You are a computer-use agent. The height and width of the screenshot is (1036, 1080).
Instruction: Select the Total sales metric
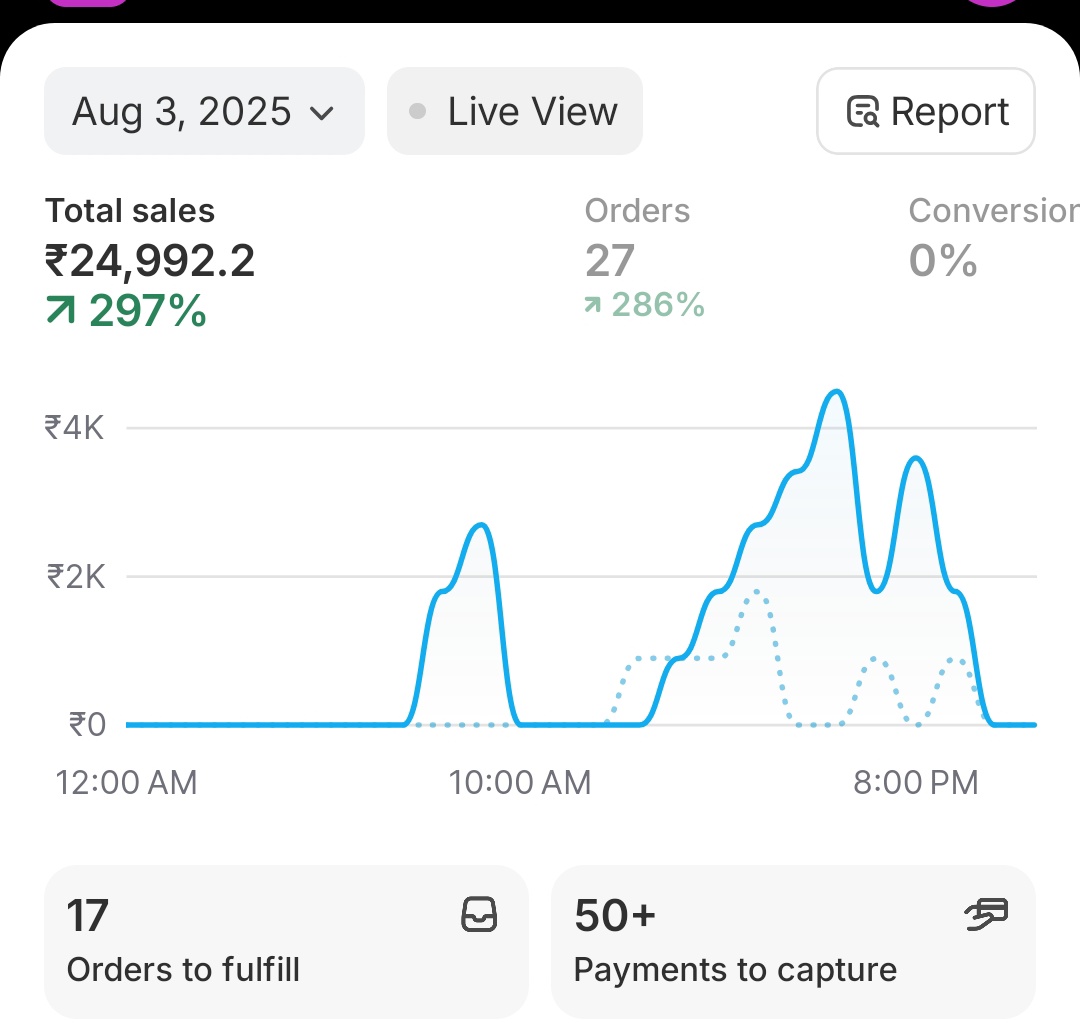click(x=130, y=211)
